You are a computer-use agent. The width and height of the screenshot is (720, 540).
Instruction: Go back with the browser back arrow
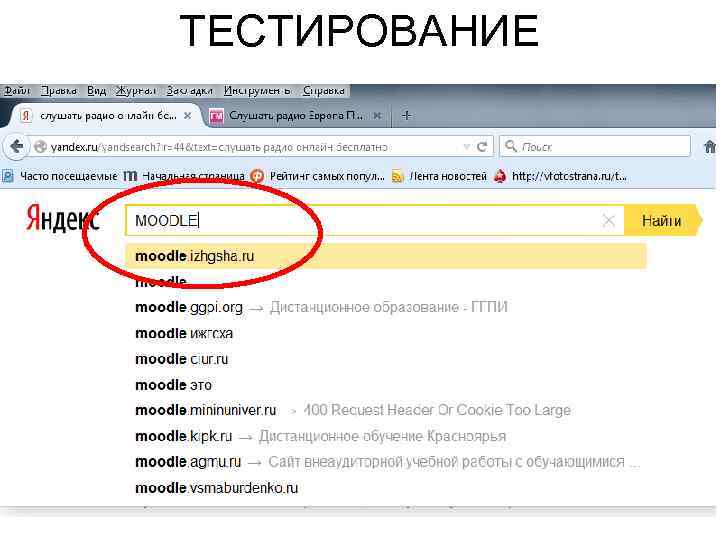[x=17, y=147]
